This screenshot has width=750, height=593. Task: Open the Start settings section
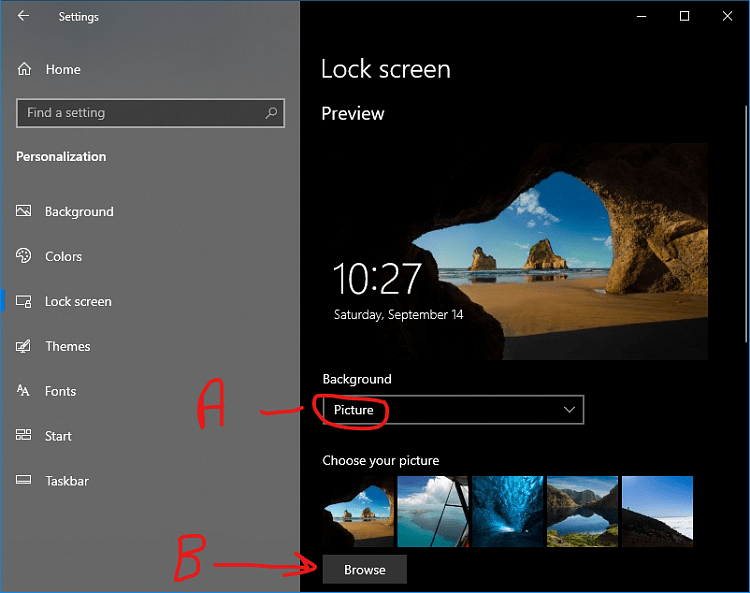(58, 436)
